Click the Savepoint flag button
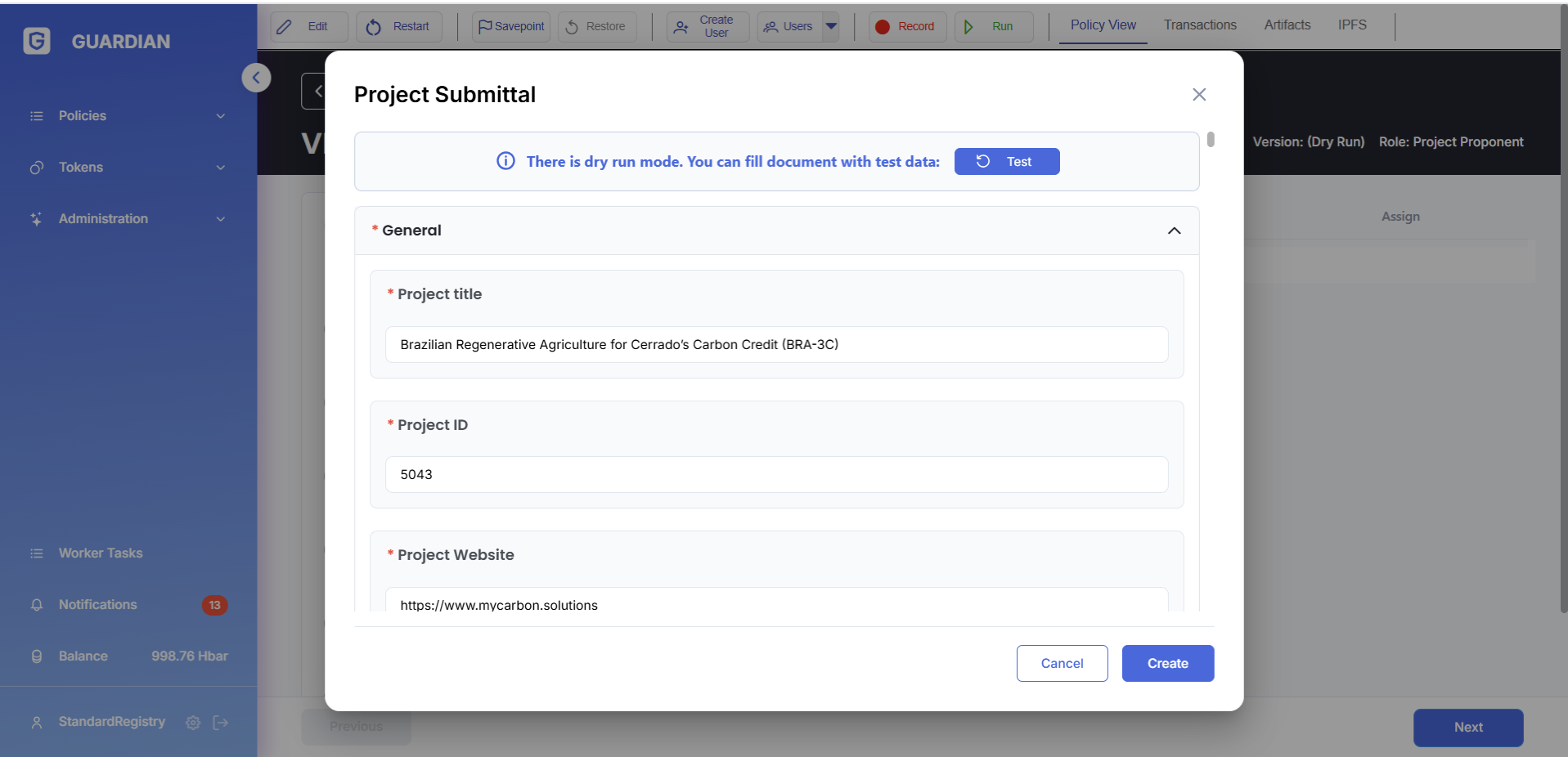The width and height of the screenshot is (1568, 757). pos(511,26)
